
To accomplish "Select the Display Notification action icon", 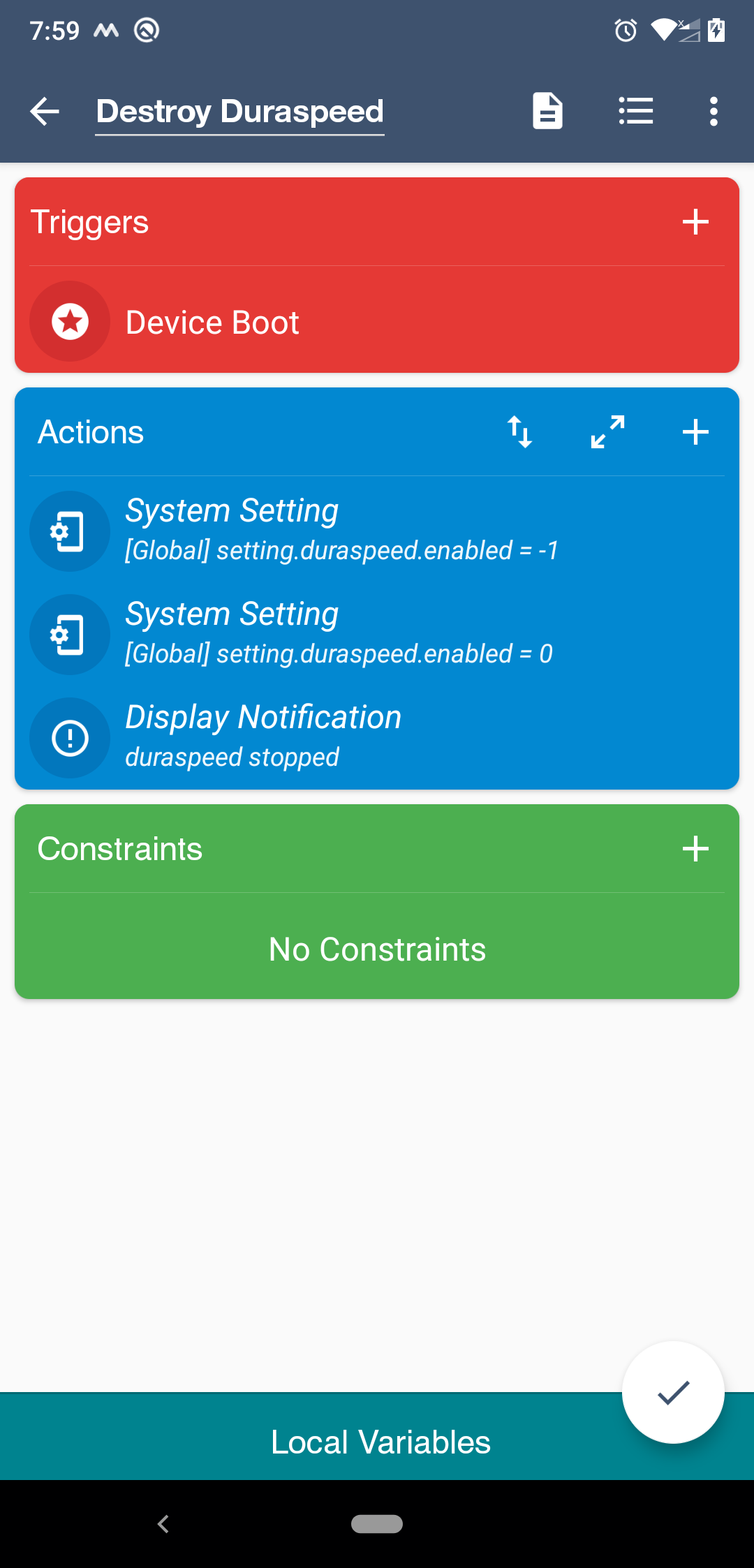I will (70, 737).
